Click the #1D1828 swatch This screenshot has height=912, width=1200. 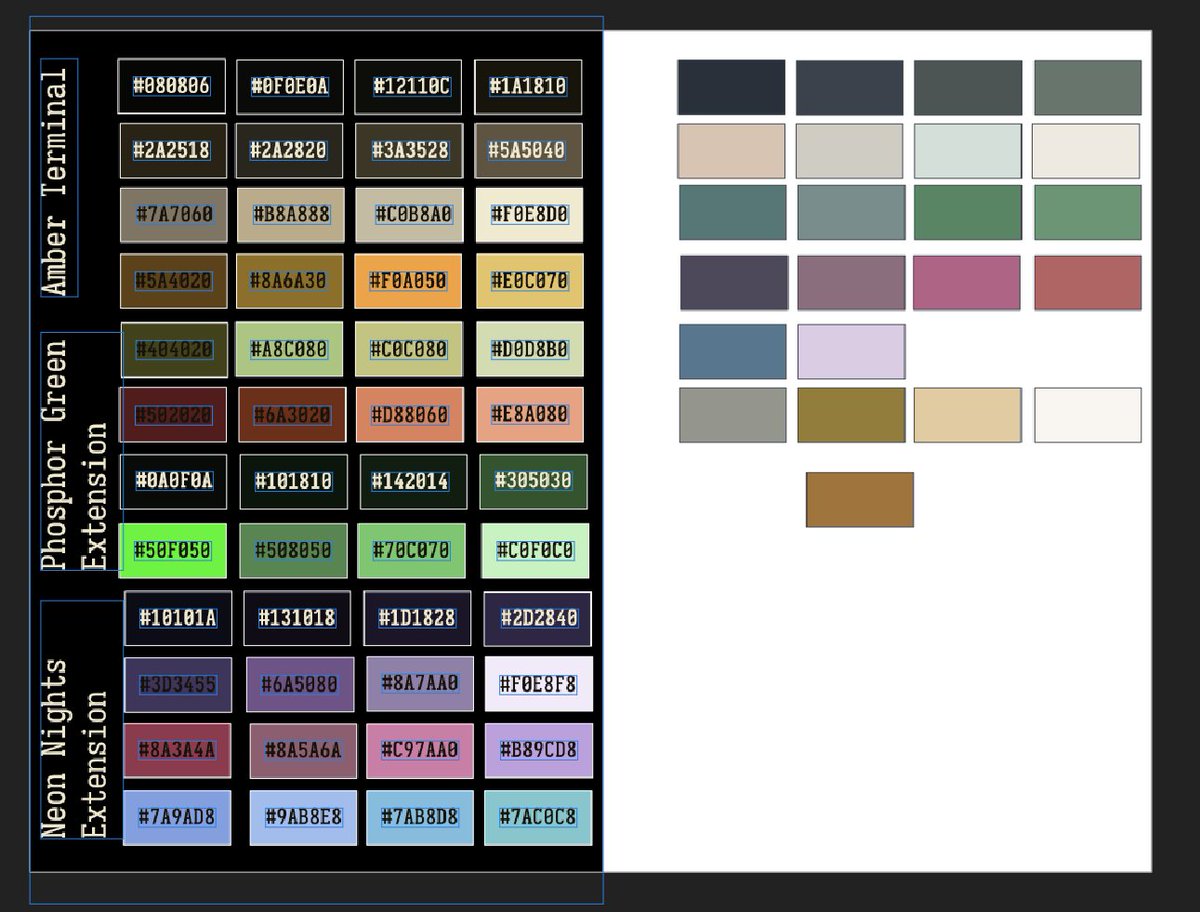click(417, 618)
